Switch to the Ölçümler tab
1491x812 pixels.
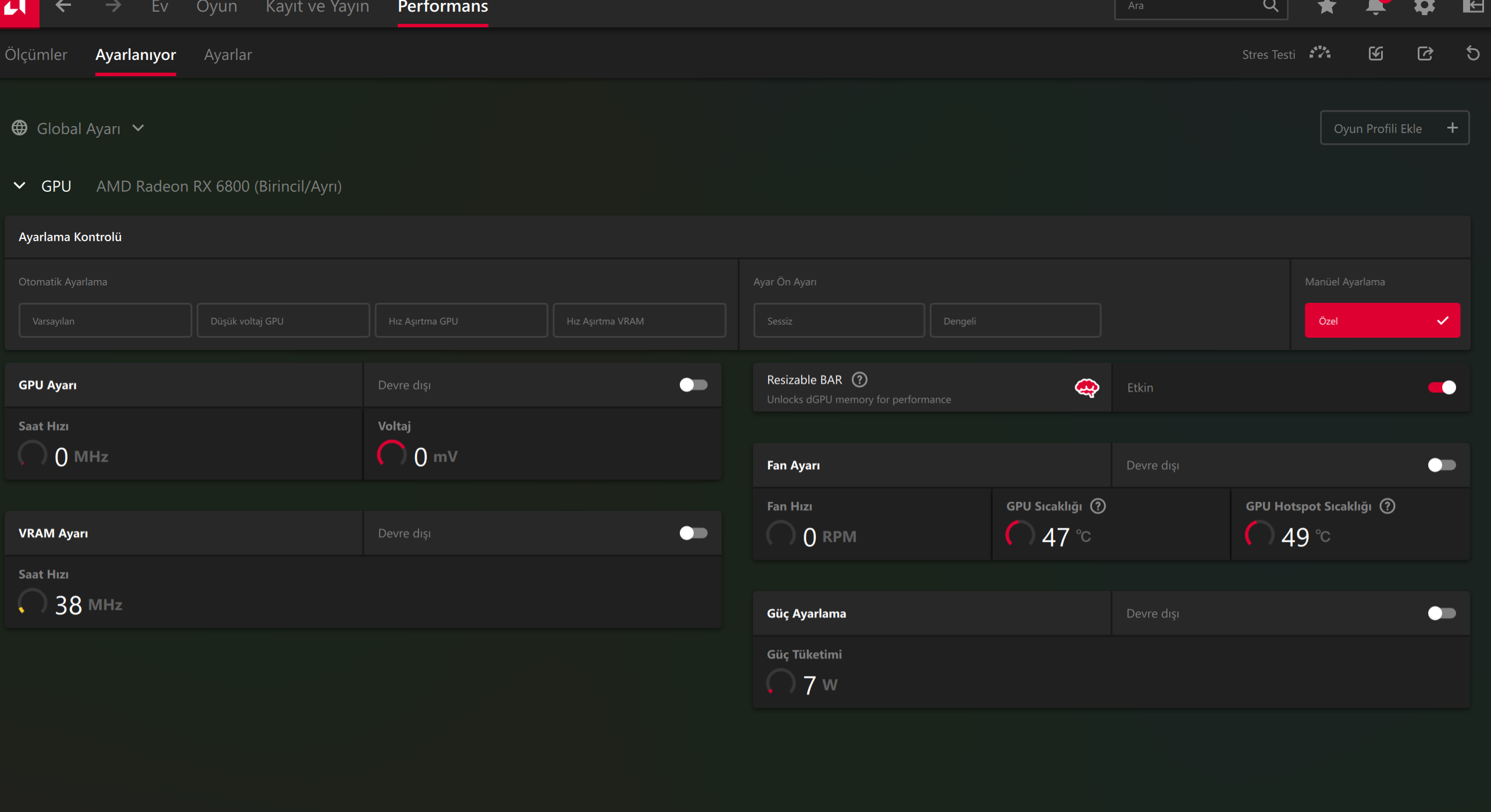[x=36, y=55]
